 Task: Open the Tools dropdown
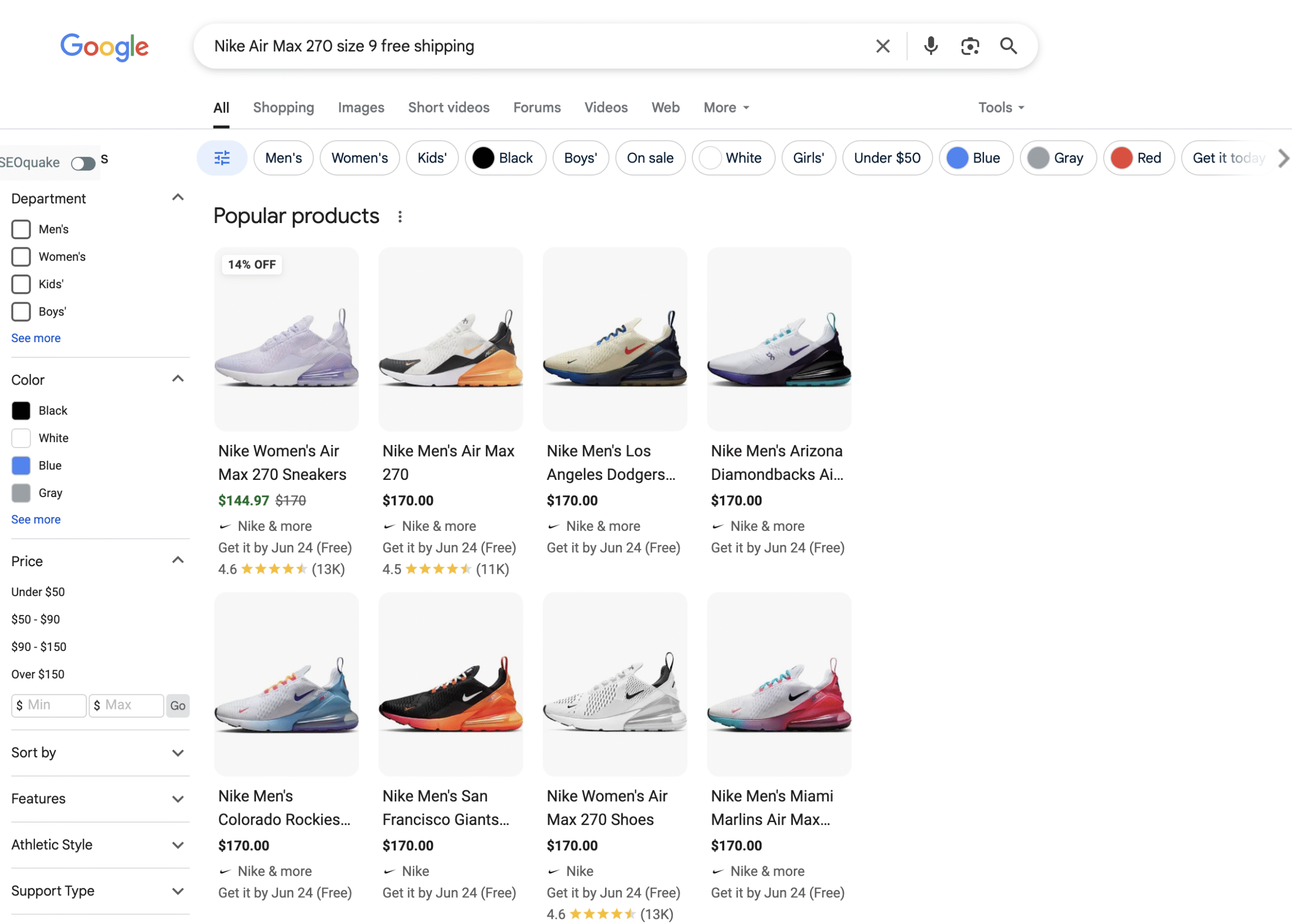click(x=1000, y=107)
